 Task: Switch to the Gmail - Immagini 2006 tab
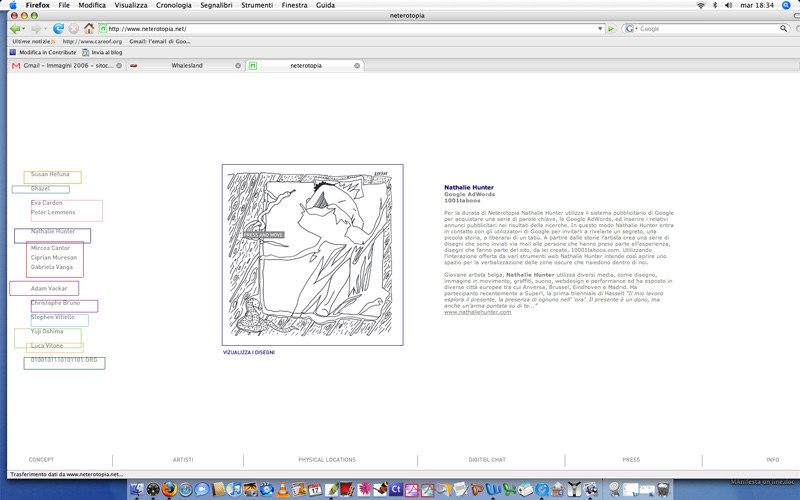[x=66, y=65]
